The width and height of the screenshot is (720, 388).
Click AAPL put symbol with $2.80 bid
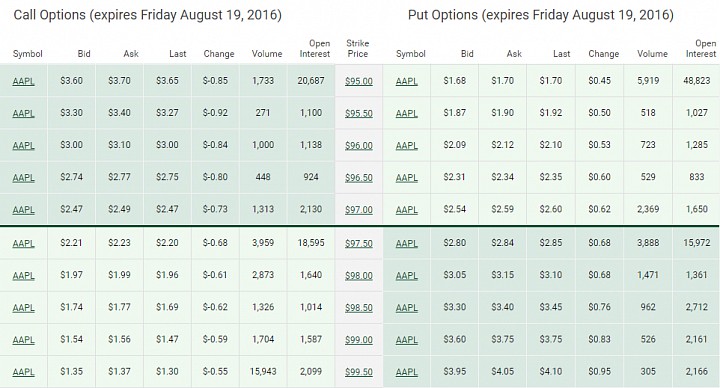(x=407, y=243)
